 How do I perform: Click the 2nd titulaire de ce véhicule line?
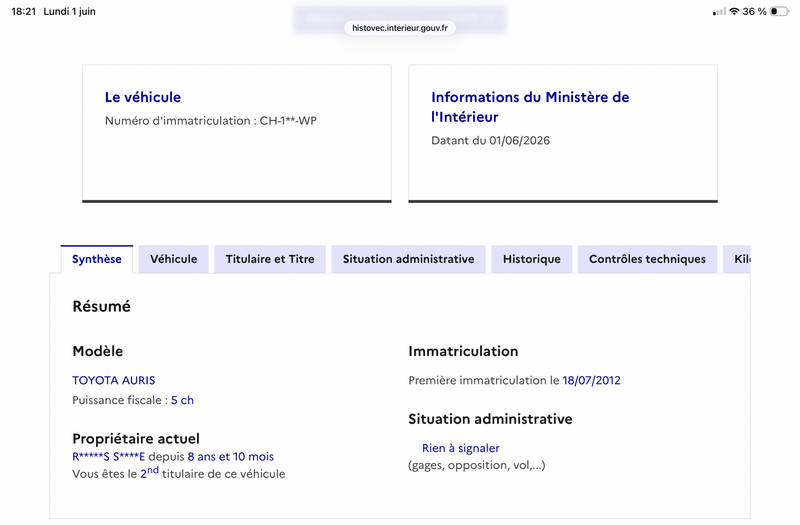[179, 473]
